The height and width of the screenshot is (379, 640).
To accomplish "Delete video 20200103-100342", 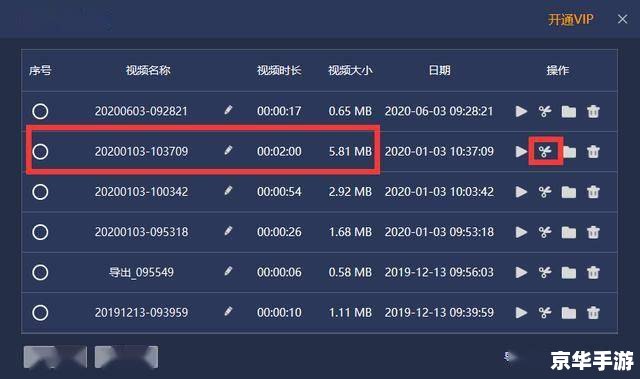I will coord(593,192).
